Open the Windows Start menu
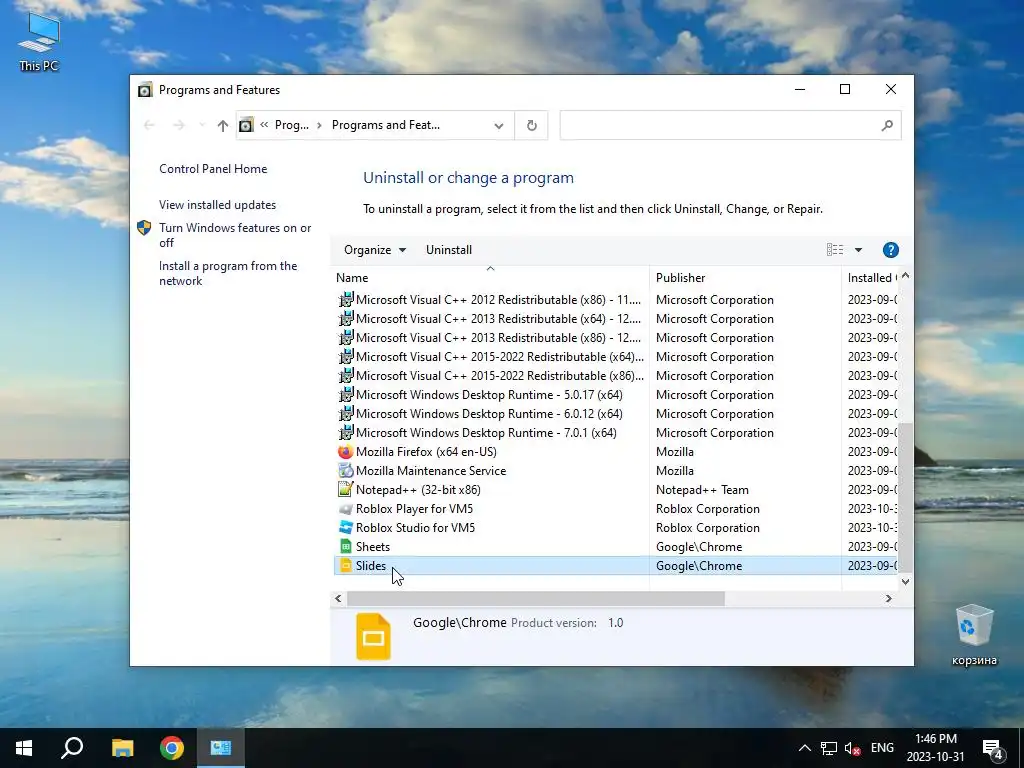 (x=24, y=748)
